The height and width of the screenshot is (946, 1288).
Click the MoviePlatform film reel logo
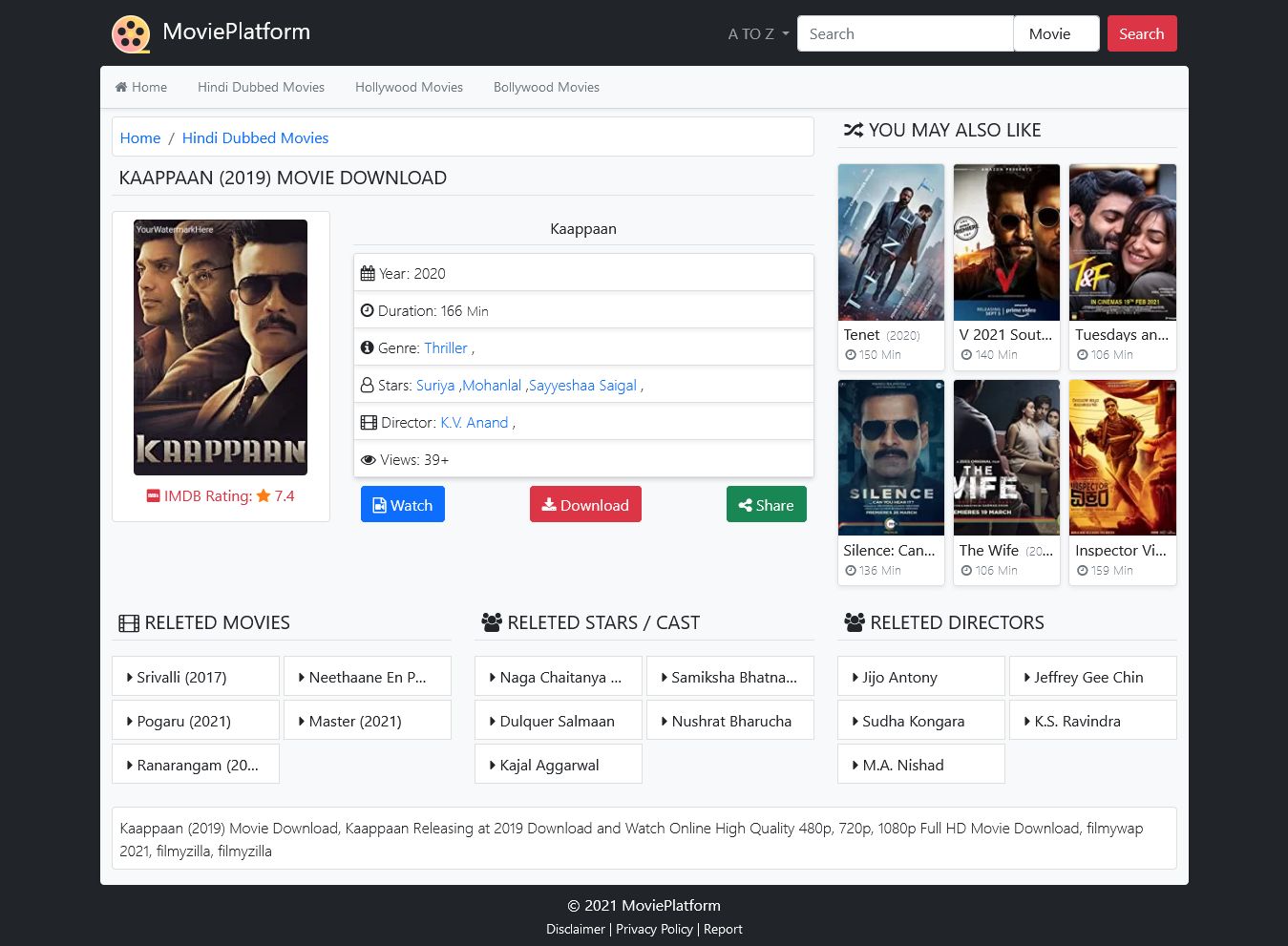pyautogui.click(x=131, y=34)
